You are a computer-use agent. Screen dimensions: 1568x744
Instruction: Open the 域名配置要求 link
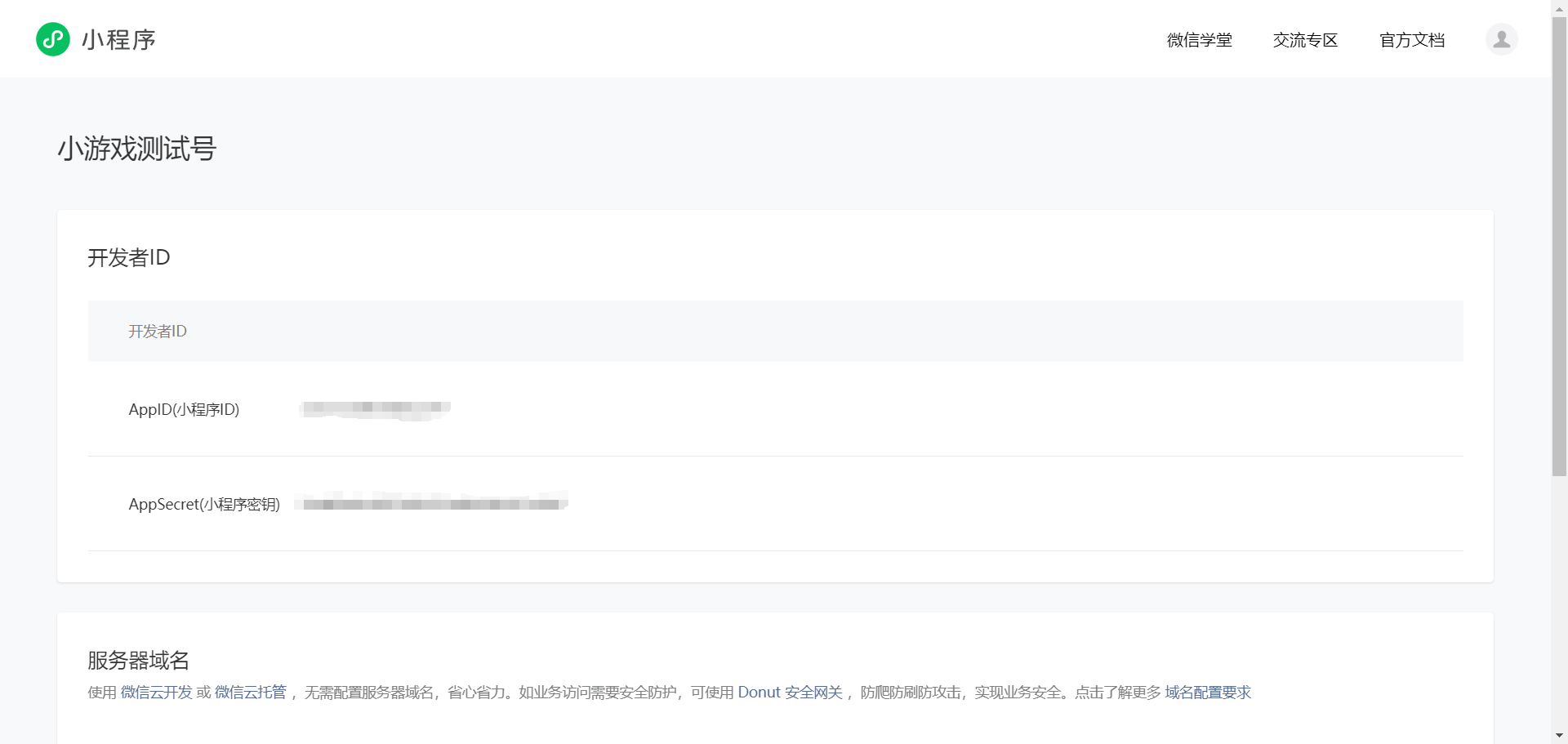[1208, 693]
